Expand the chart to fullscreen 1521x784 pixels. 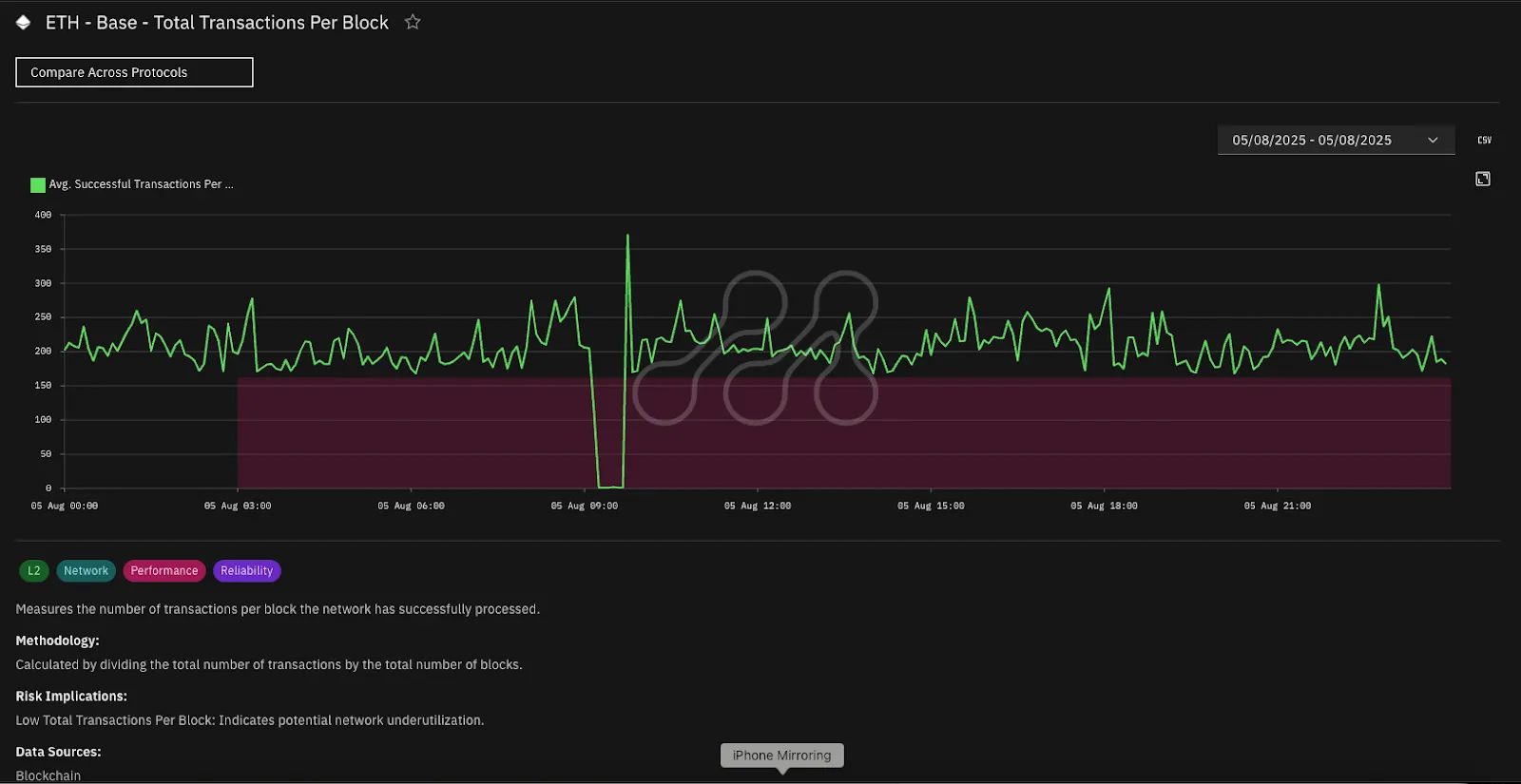coord(1482,179)
